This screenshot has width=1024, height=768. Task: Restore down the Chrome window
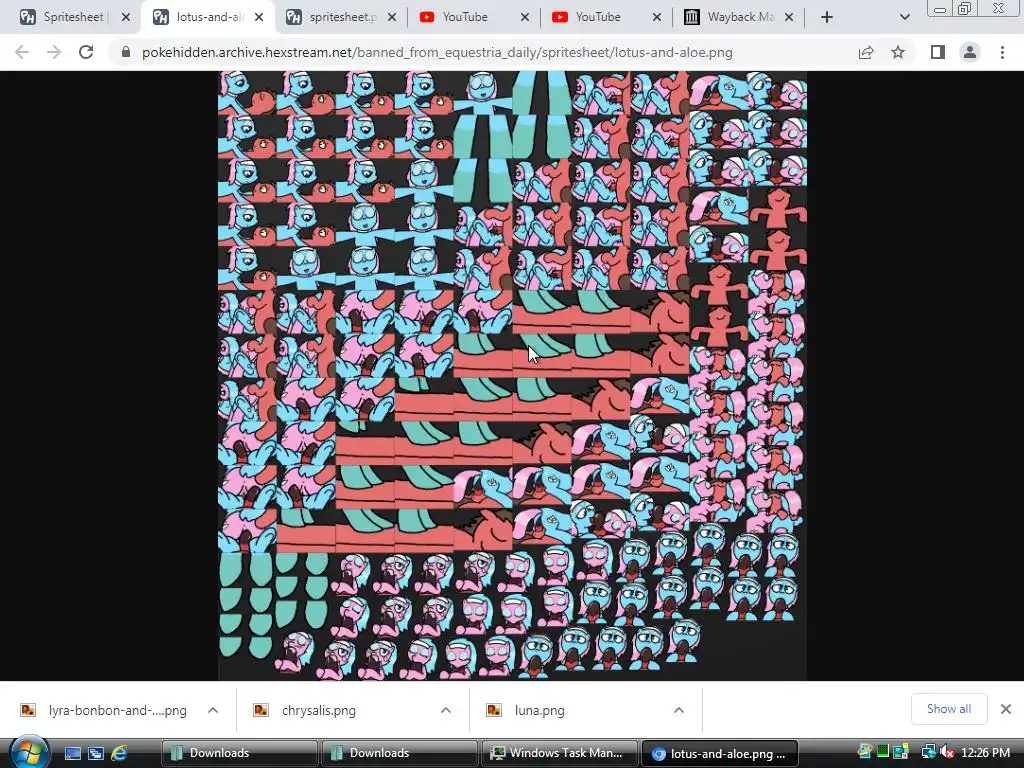[x=964, y=9]
